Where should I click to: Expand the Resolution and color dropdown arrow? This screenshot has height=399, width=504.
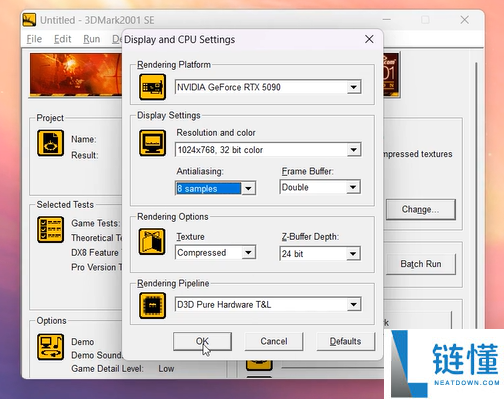coord(354,150)
